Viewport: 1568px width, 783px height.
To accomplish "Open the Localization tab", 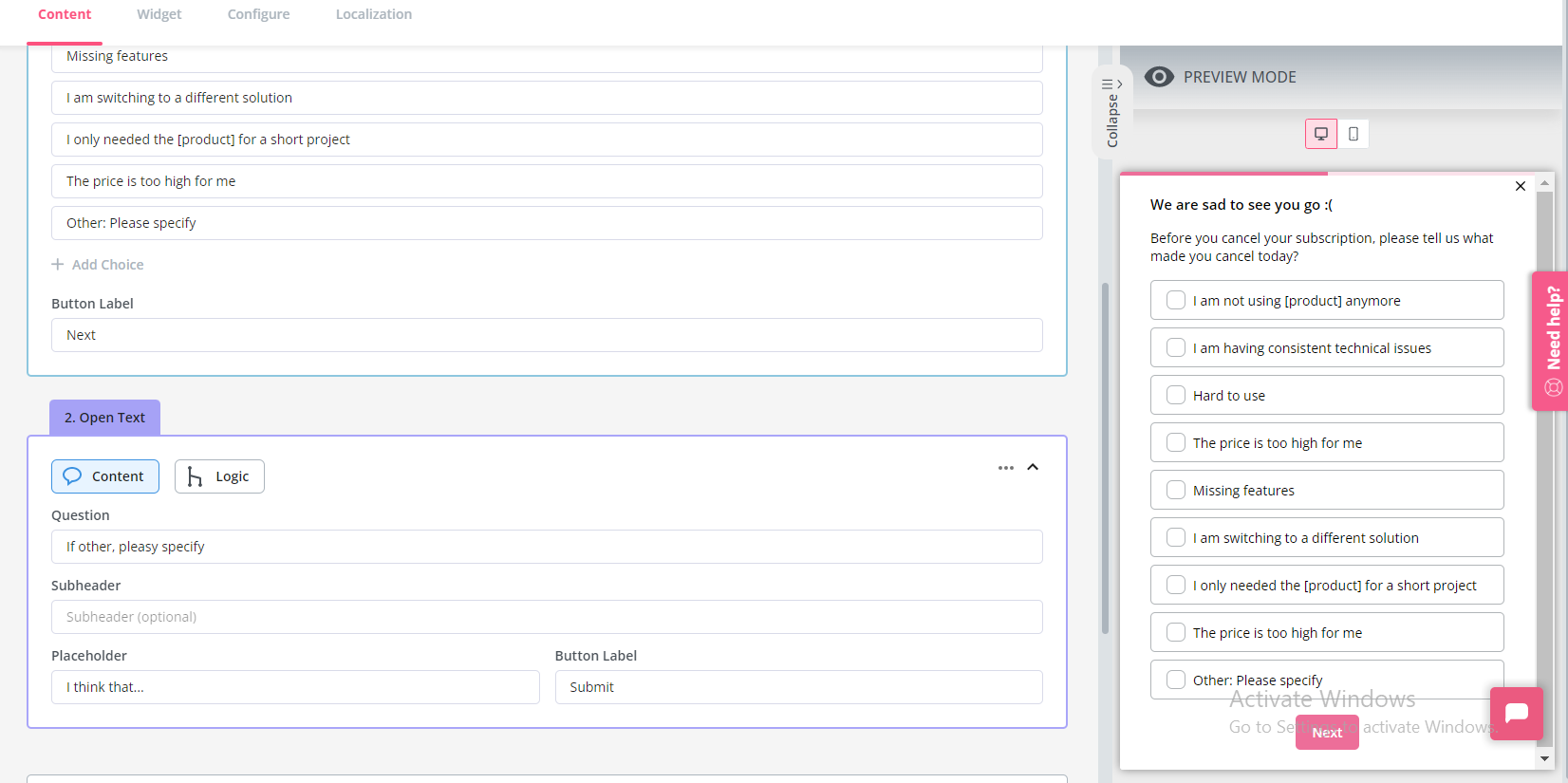I will 373,14.
